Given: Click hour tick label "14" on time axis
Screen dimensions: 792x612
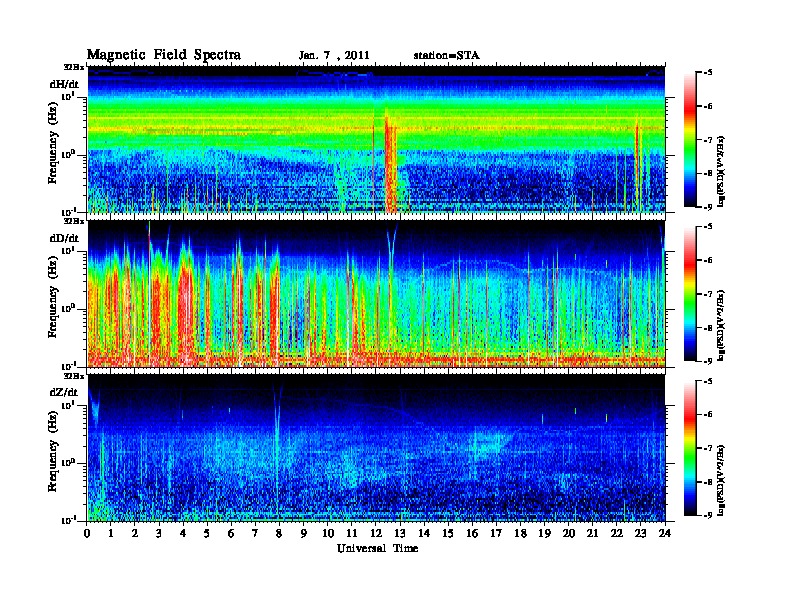Looking at the screenshot, I should (x=424, y=533).
